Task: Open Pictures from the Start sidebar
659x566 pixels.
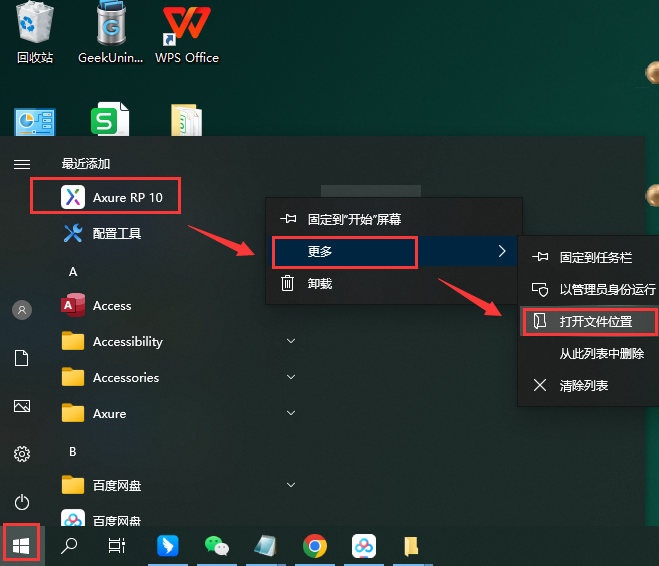Action: coord(22,406)
